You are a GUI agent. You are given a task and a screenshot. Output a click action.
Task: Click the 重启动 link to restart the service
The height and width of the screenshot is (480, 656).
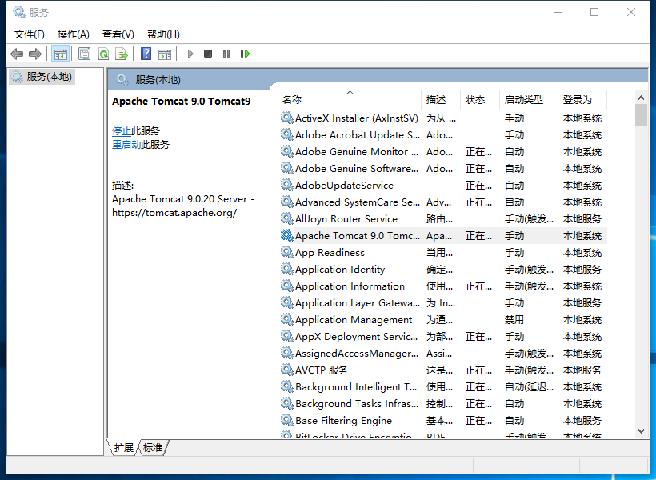(125, 145)
